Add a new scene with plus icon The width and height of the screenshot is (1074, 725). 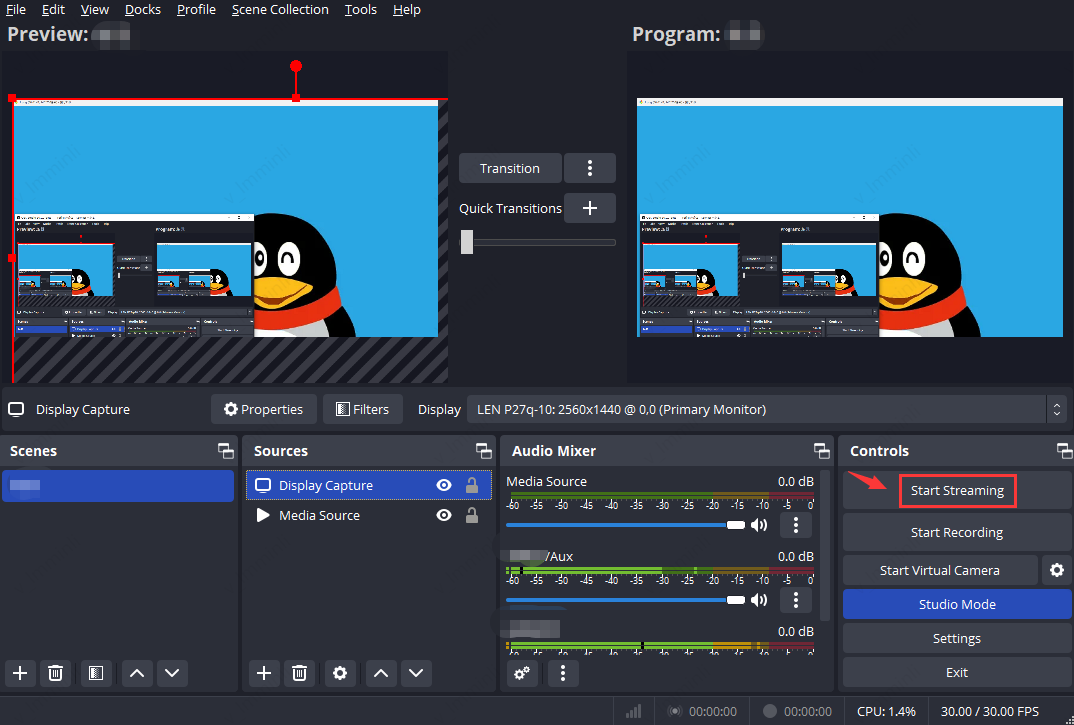[x=20, y=673]
